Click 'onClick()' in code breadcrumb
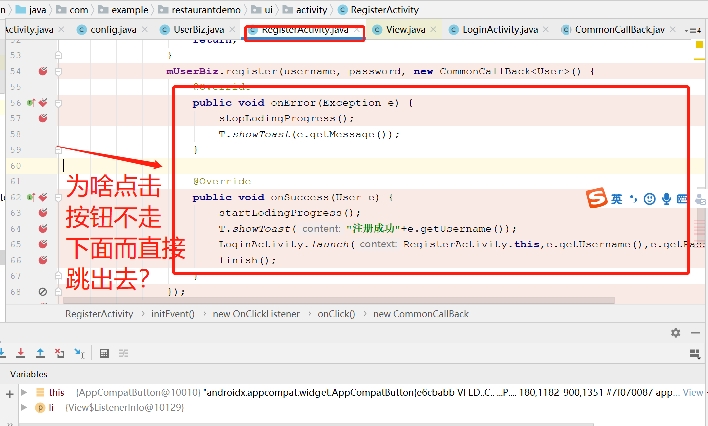This screenshot has height=426, width=708. pyautogui.click(x=336, y=314)
